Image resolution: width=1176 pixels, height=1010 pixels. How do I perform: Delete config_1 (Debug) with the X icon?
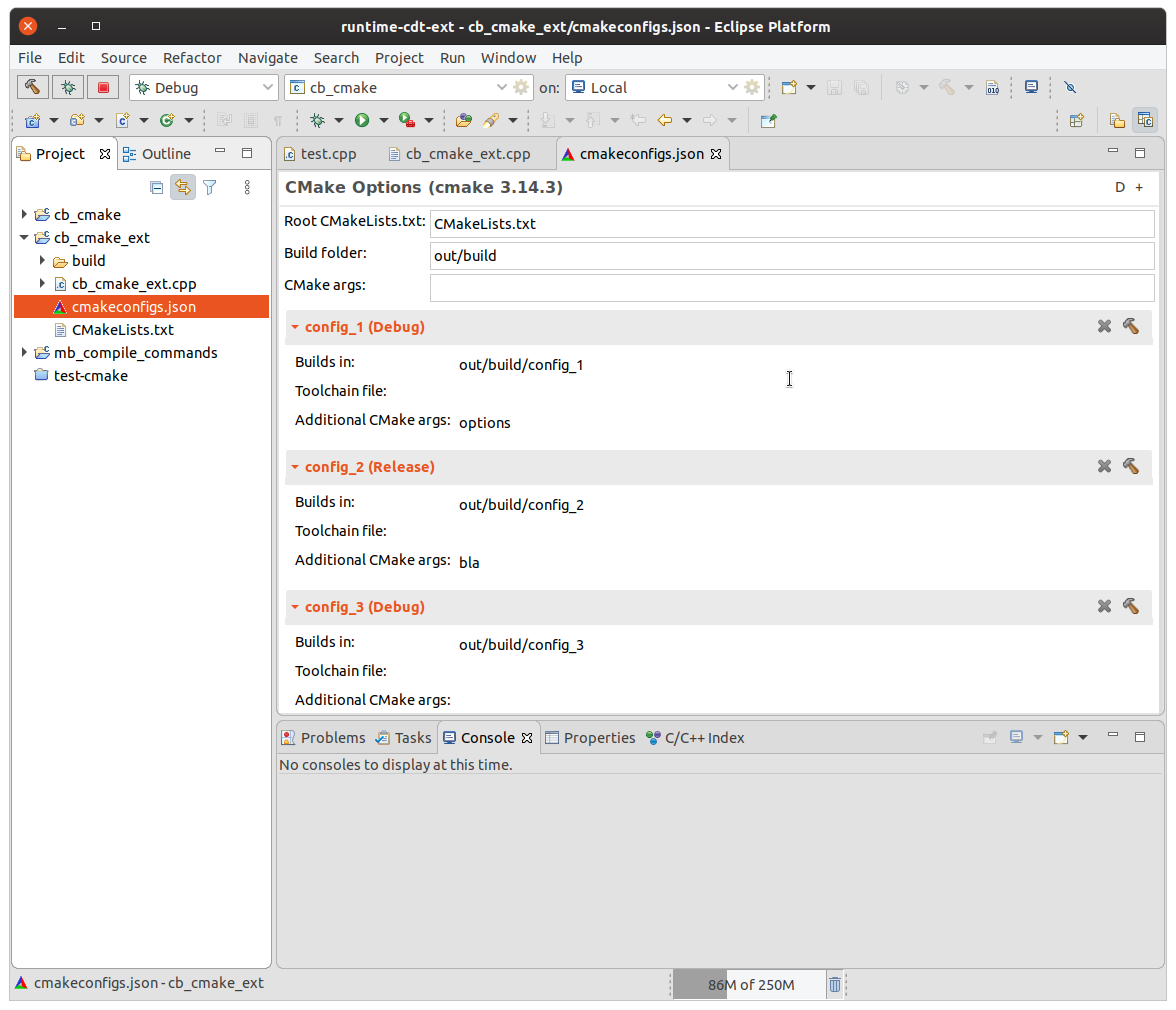pyautogui.click(x=1104, y=326)
